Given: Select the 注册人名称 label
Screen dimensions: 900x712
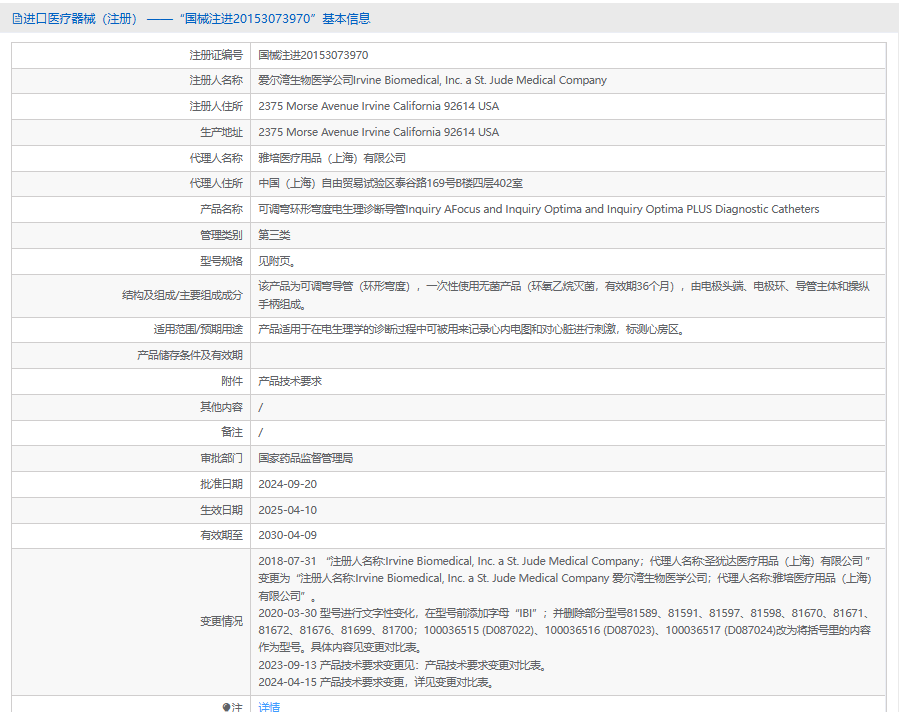Looking at the screenshot, I should tap(216, 80).
